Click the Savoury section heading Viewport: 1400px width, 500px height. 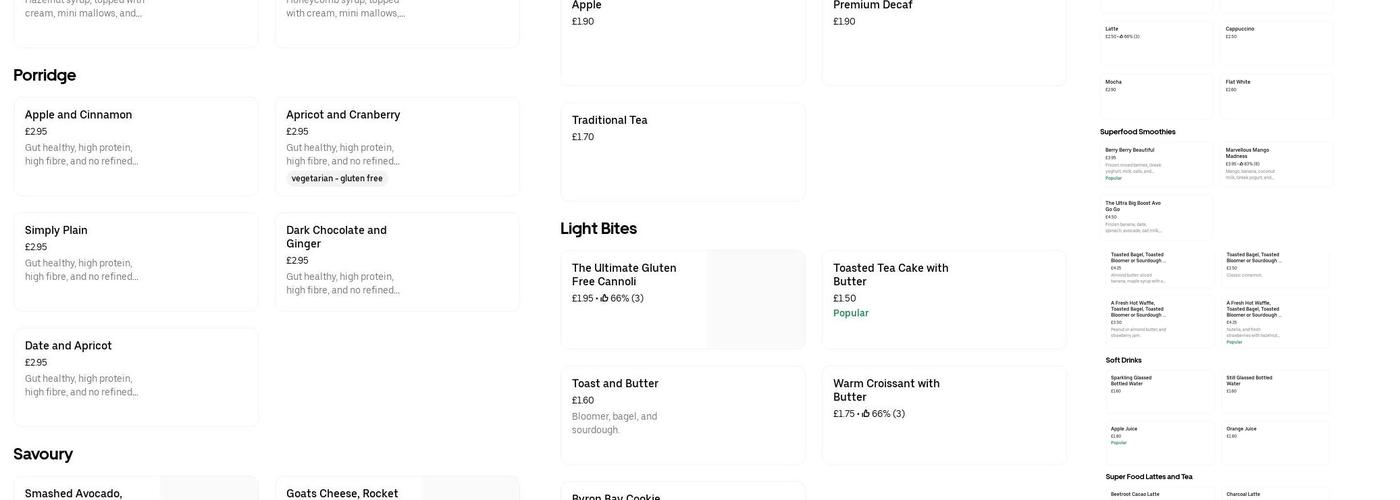[43, 454]
